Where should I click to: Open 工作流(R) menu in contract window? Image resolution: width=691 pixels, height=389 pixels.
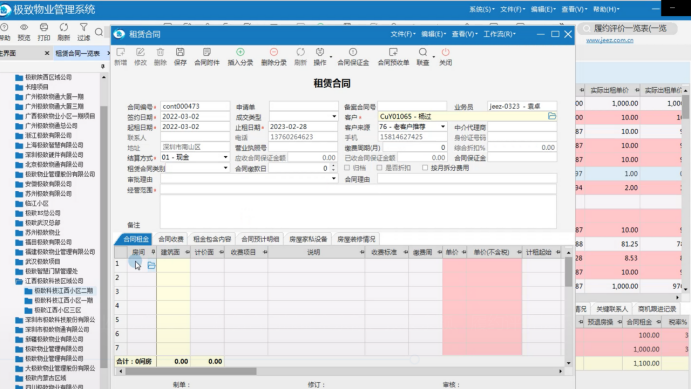coord(499,34)
